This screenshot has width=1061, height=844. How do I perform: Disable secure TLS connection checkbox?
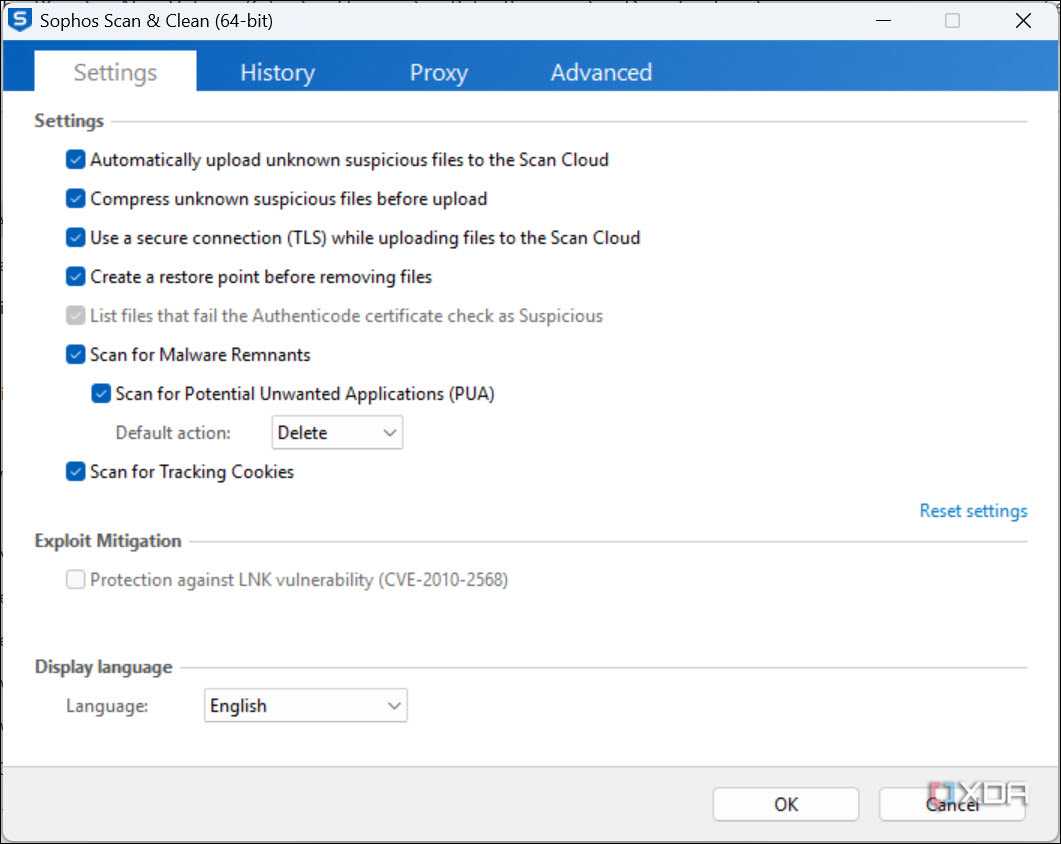click(76, 238)
